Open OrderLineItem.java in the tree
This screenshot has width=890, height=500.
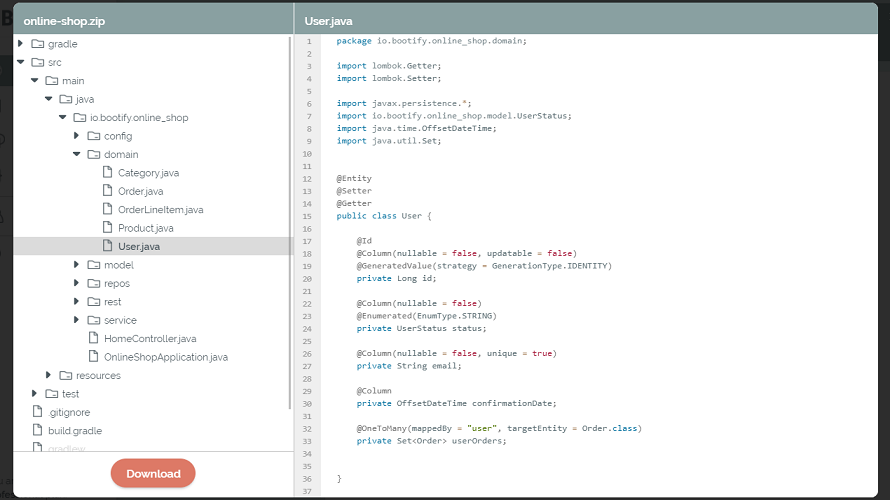click(160, 210)
